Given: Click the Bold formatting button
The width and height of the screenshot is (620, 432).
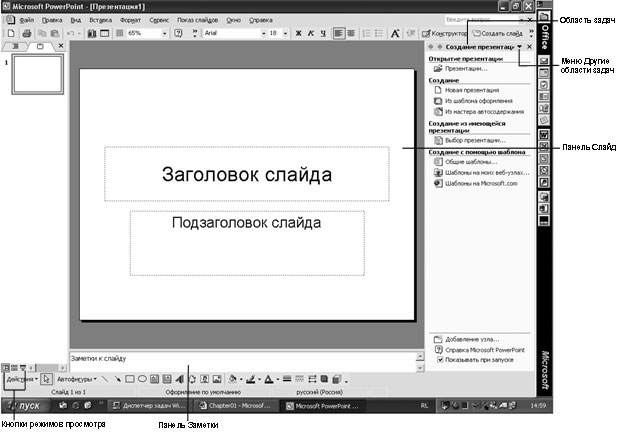Looking at the screenshot, I should coord(299,33).
